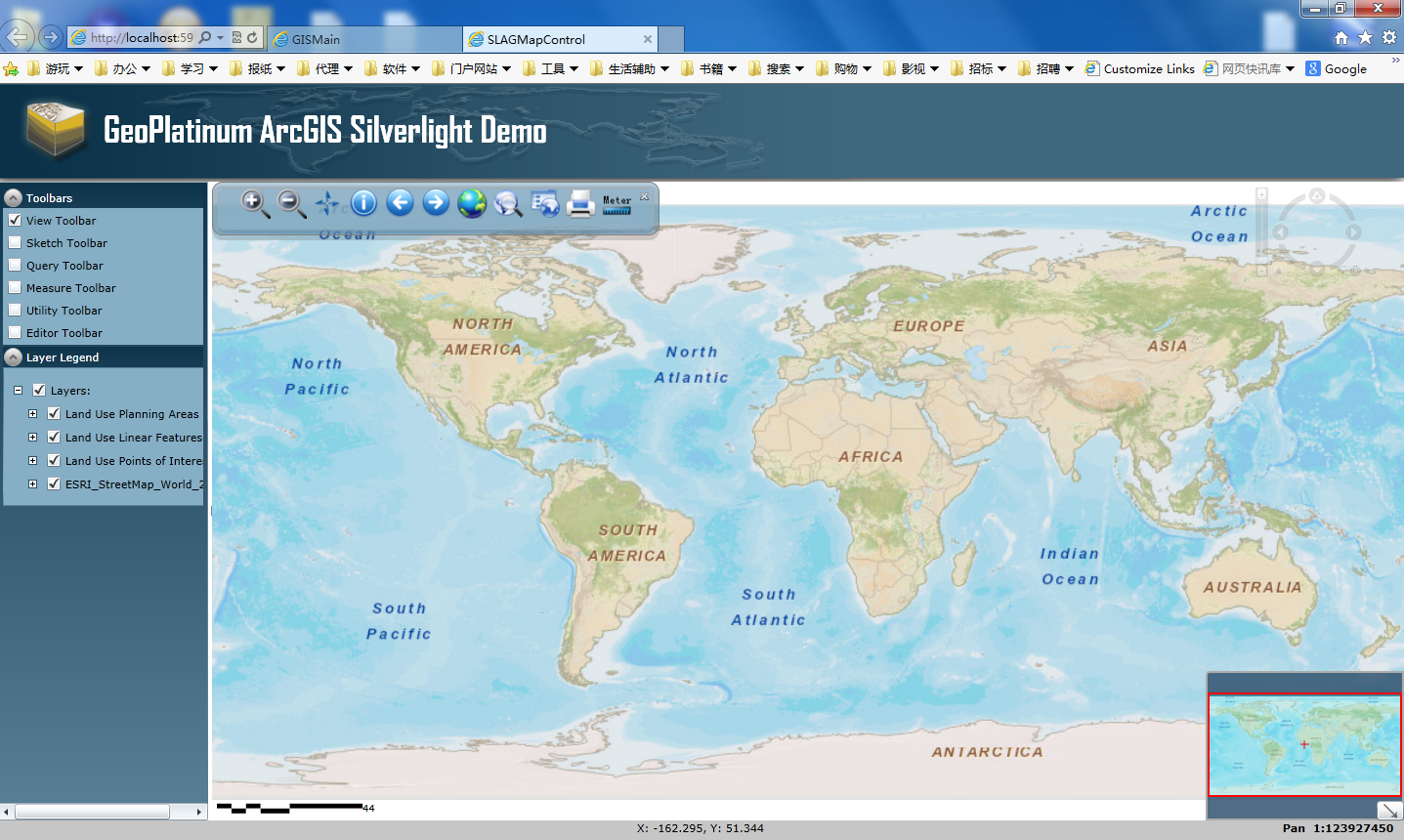Hide ESRI_StreetMap_World layer

point(54,483)
